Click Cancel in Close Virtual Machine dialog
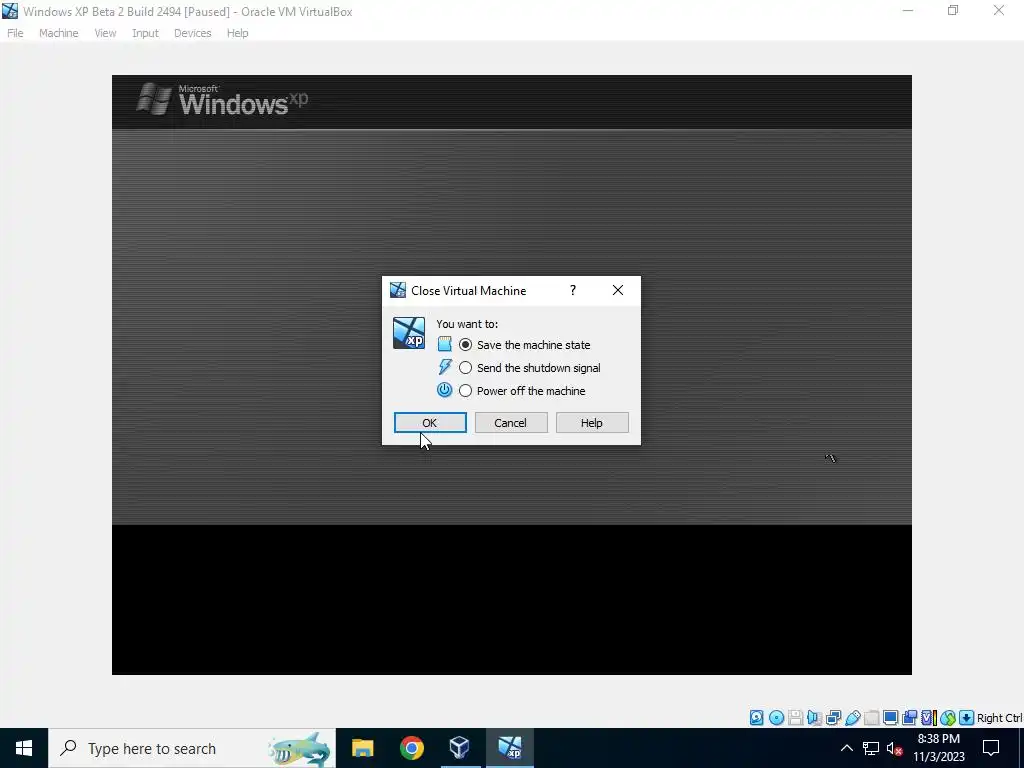Image resolution: width=1024 pixels, height=768 pixels. pos(511,423)
